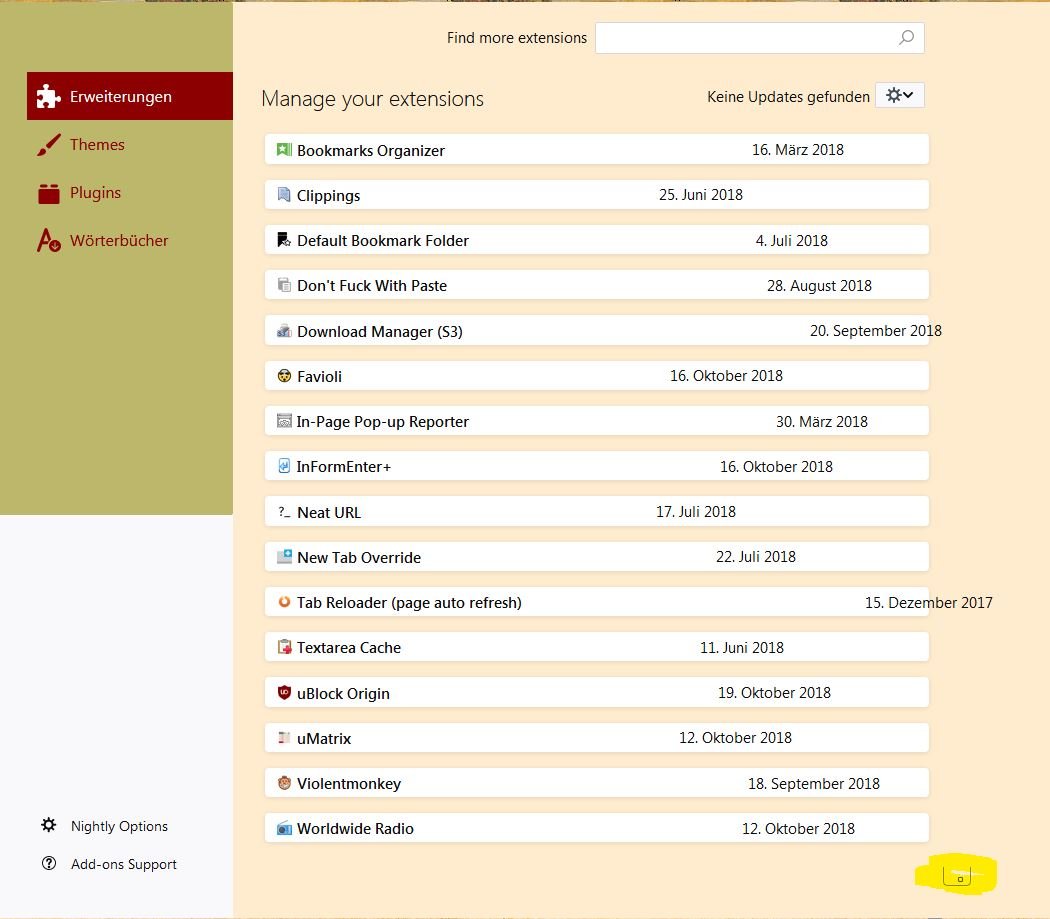Click the Worldwide Radio icon

tap(284, 829)
